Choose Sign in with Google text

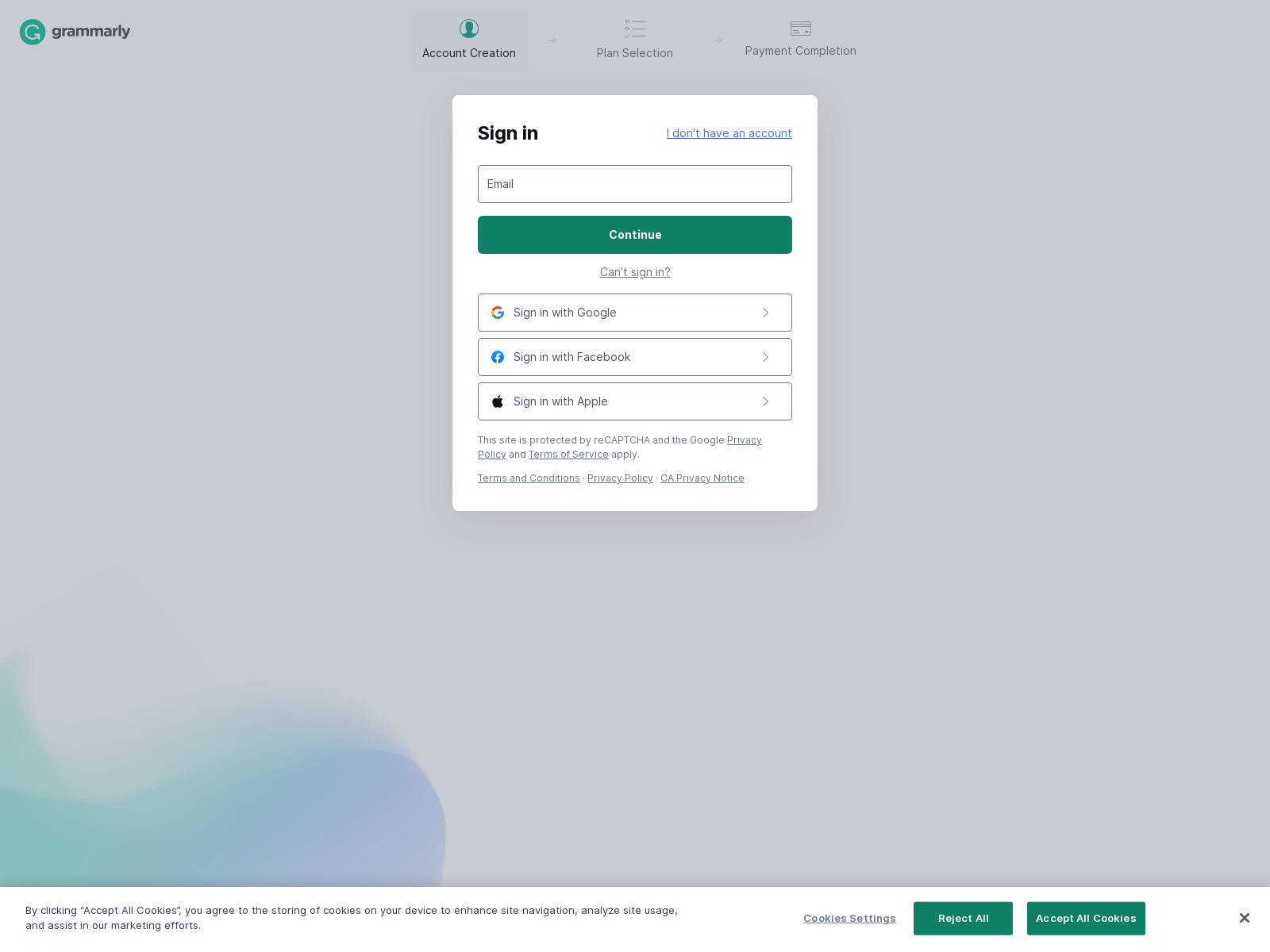[564, 313]
